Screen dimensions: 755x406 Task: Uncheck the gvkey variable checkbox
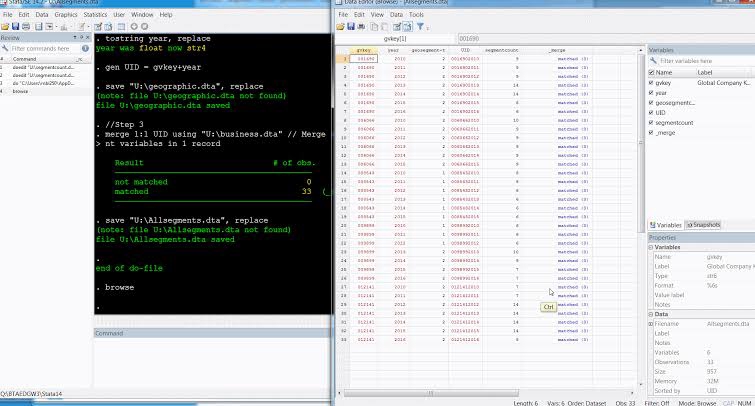[x=651, y=83]
